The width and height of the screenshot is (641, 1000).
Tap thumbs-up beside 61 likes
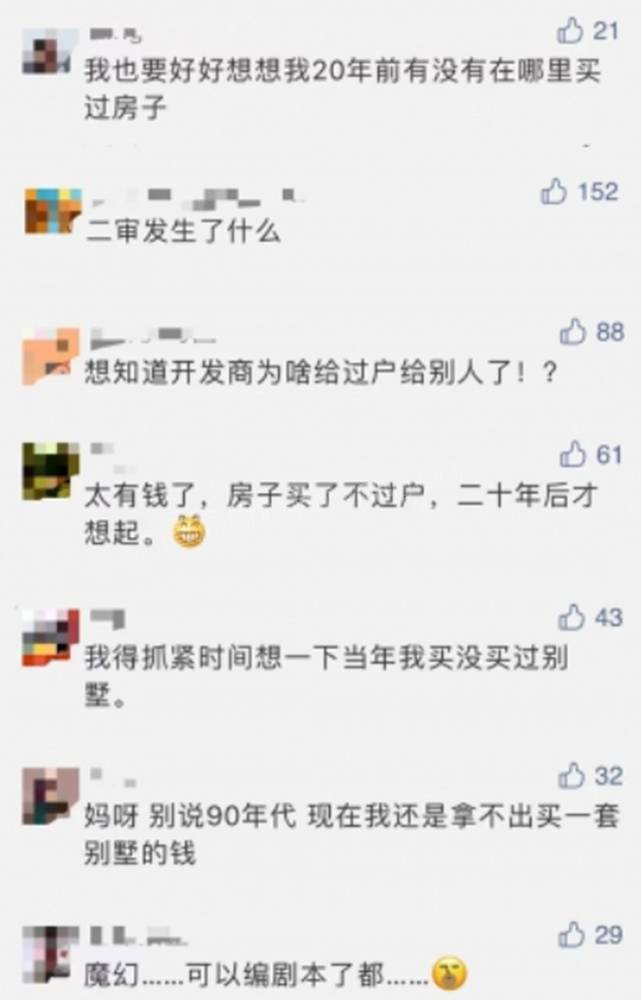[572, 454]
